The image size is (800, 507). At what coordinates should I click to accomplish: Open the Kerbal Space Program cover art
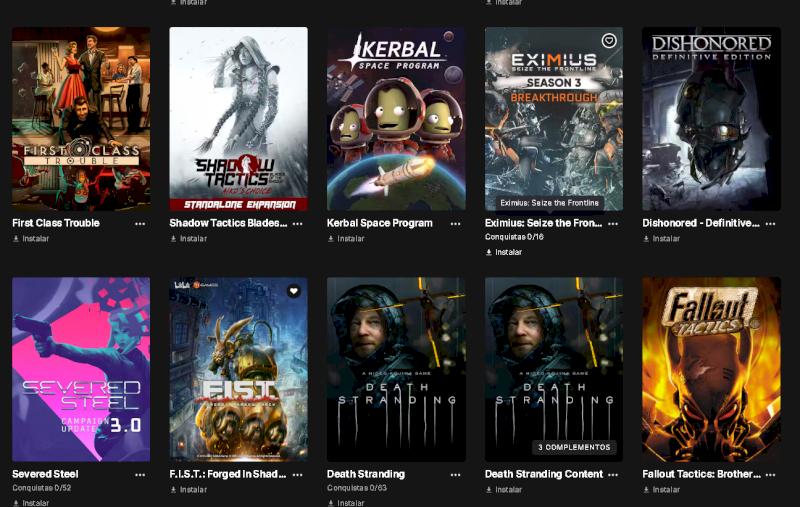pyautogui.click(x=396, y=119)
